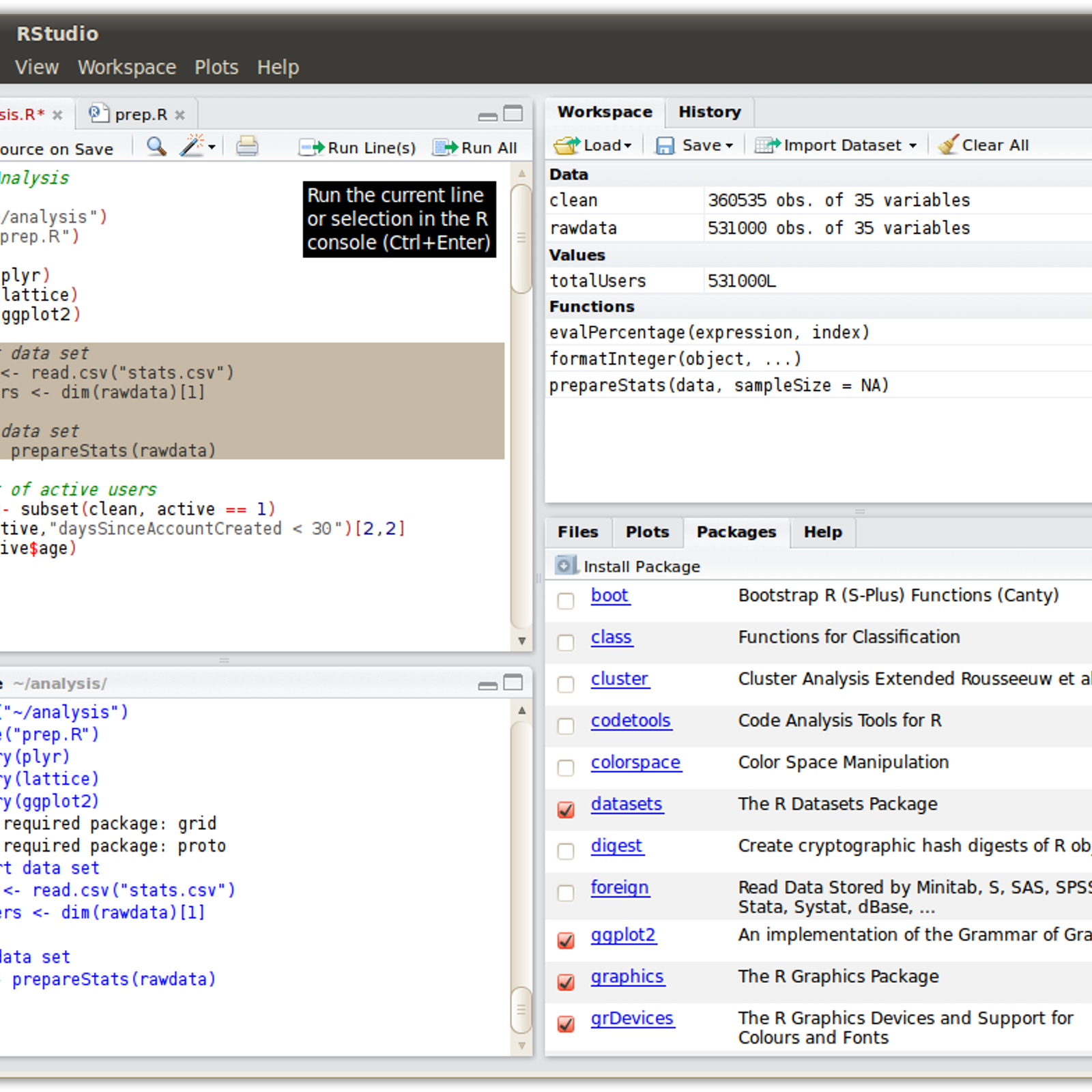Screen dimensions: 1092x1092
Task: Toggle the codetools package checkbox
Action: 566,725
